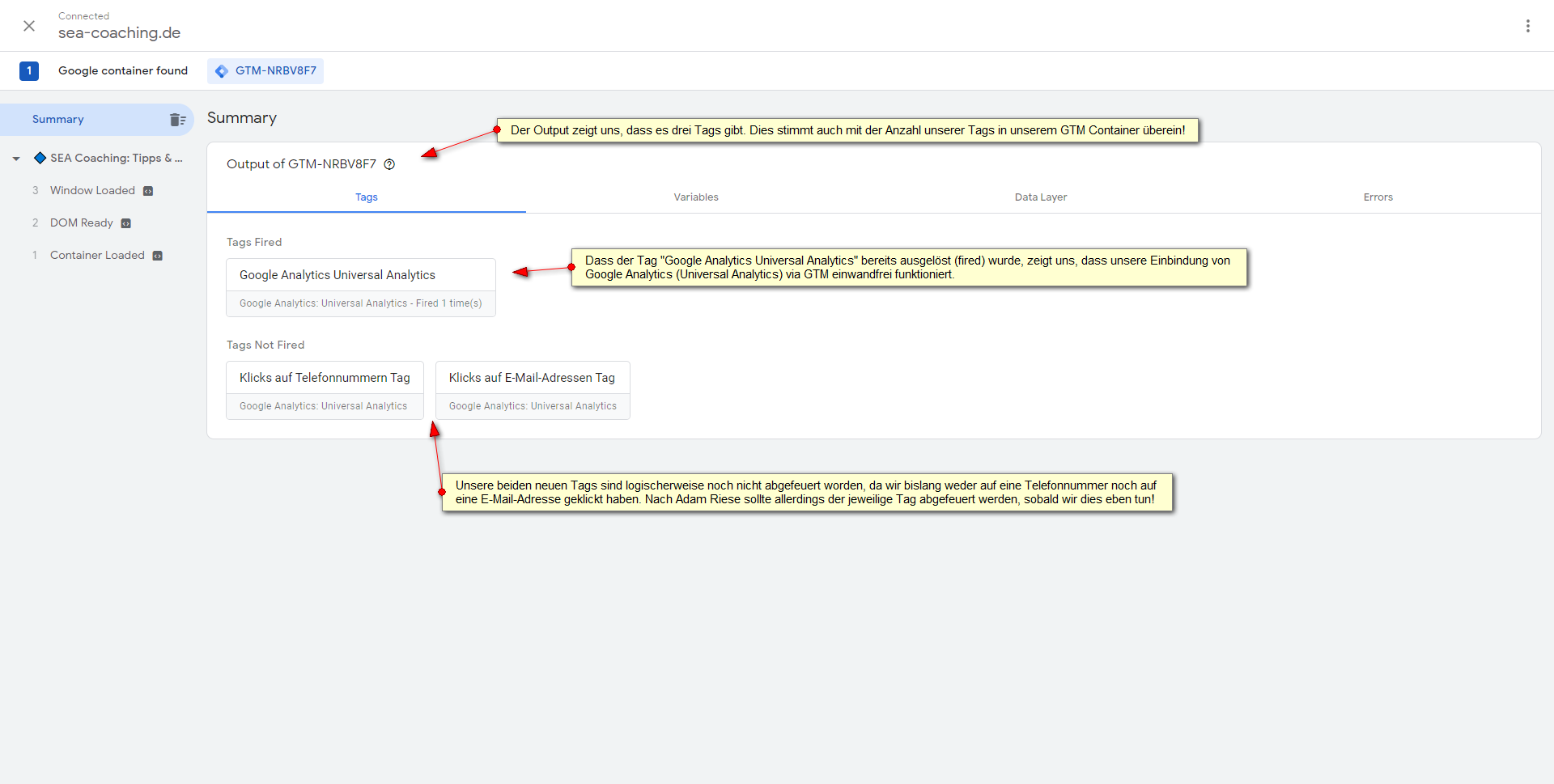Click the GTM-NRBV8F7 container chip
The height and width of the screenshot is (784, 1554).
tap(265, 71)
